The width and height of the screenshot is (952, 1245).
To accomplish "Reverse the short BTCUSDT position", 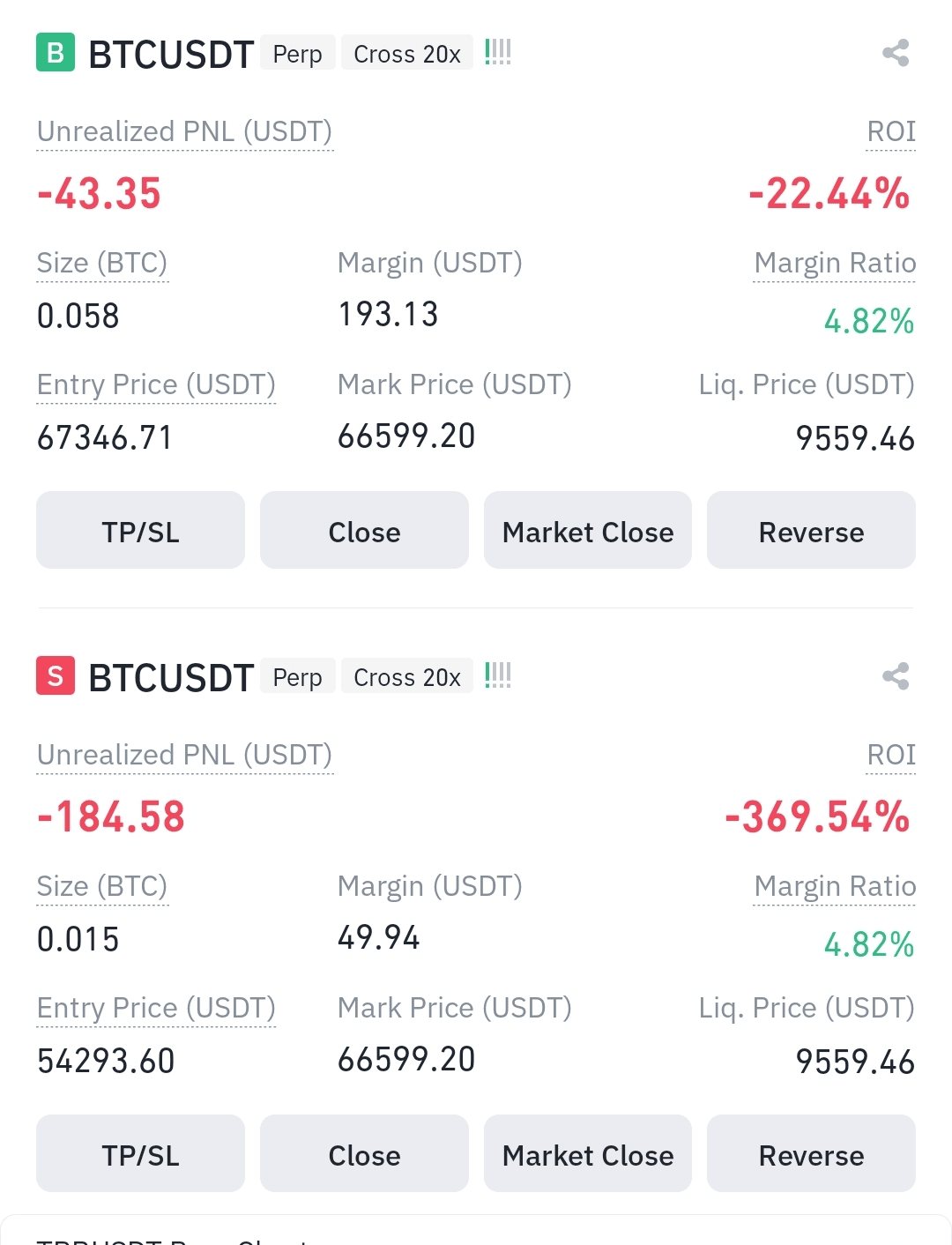I will coord(811,1154).
